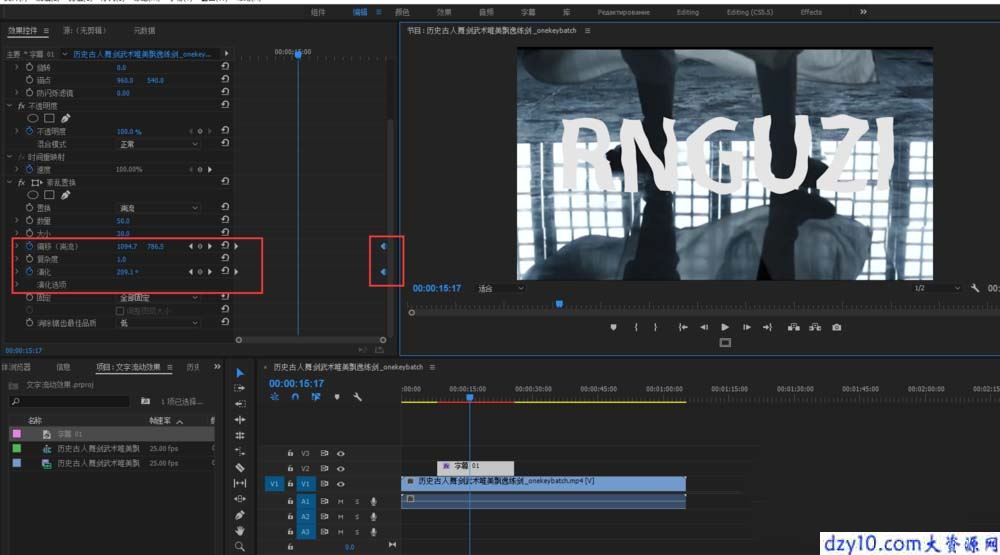Screen dimensions: 1000x555
Task: Solo audio track A2
Action: click(357, 517)
